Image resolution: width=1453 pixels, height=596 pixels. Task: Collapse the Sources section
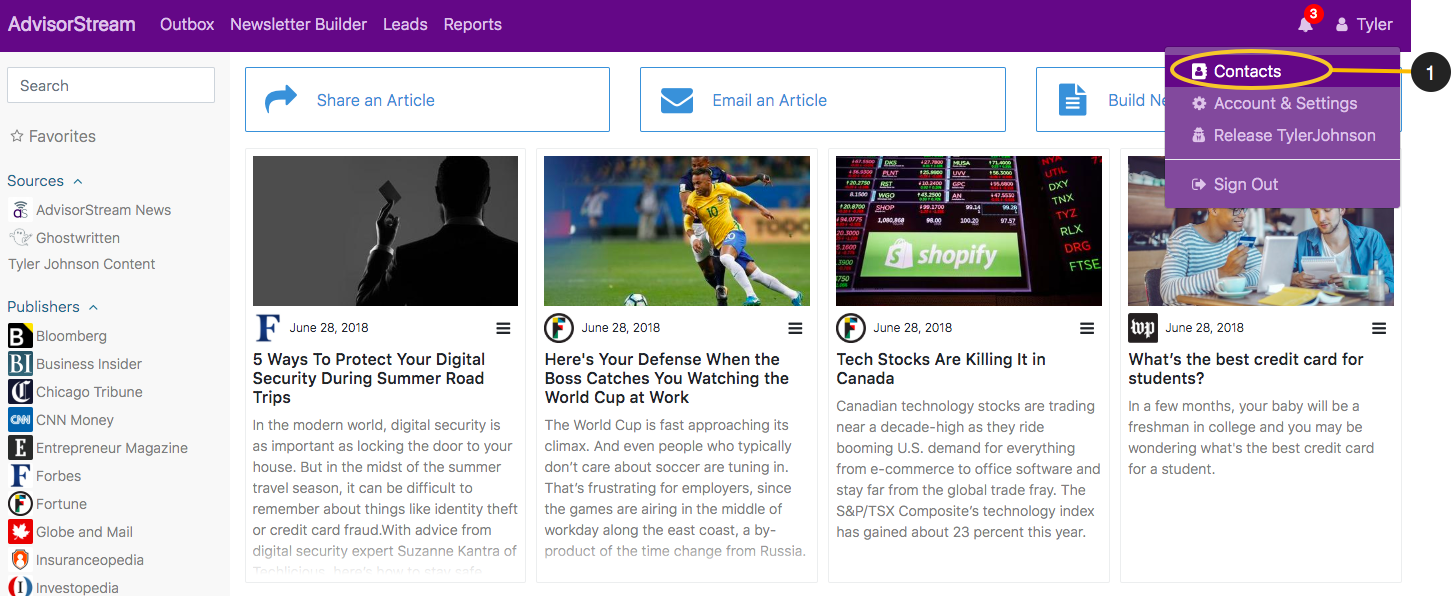(45, 181)
